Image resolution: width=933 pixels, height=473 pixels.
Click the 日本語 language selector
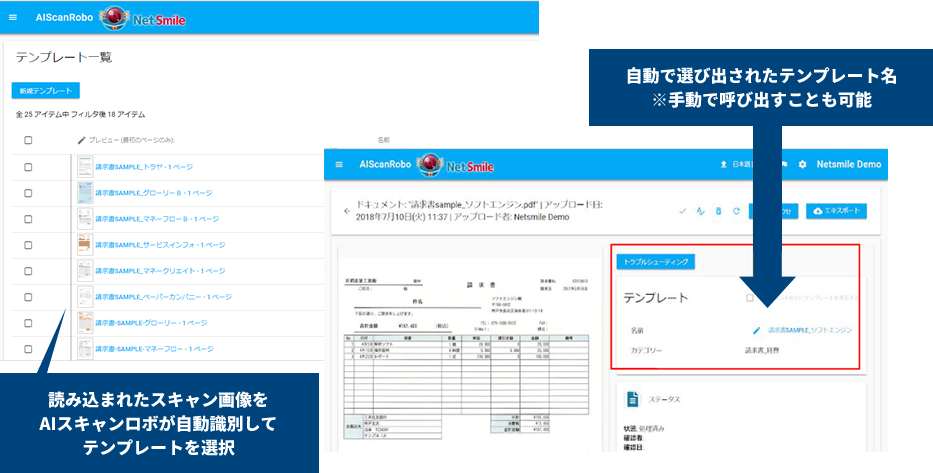[741, 164]
